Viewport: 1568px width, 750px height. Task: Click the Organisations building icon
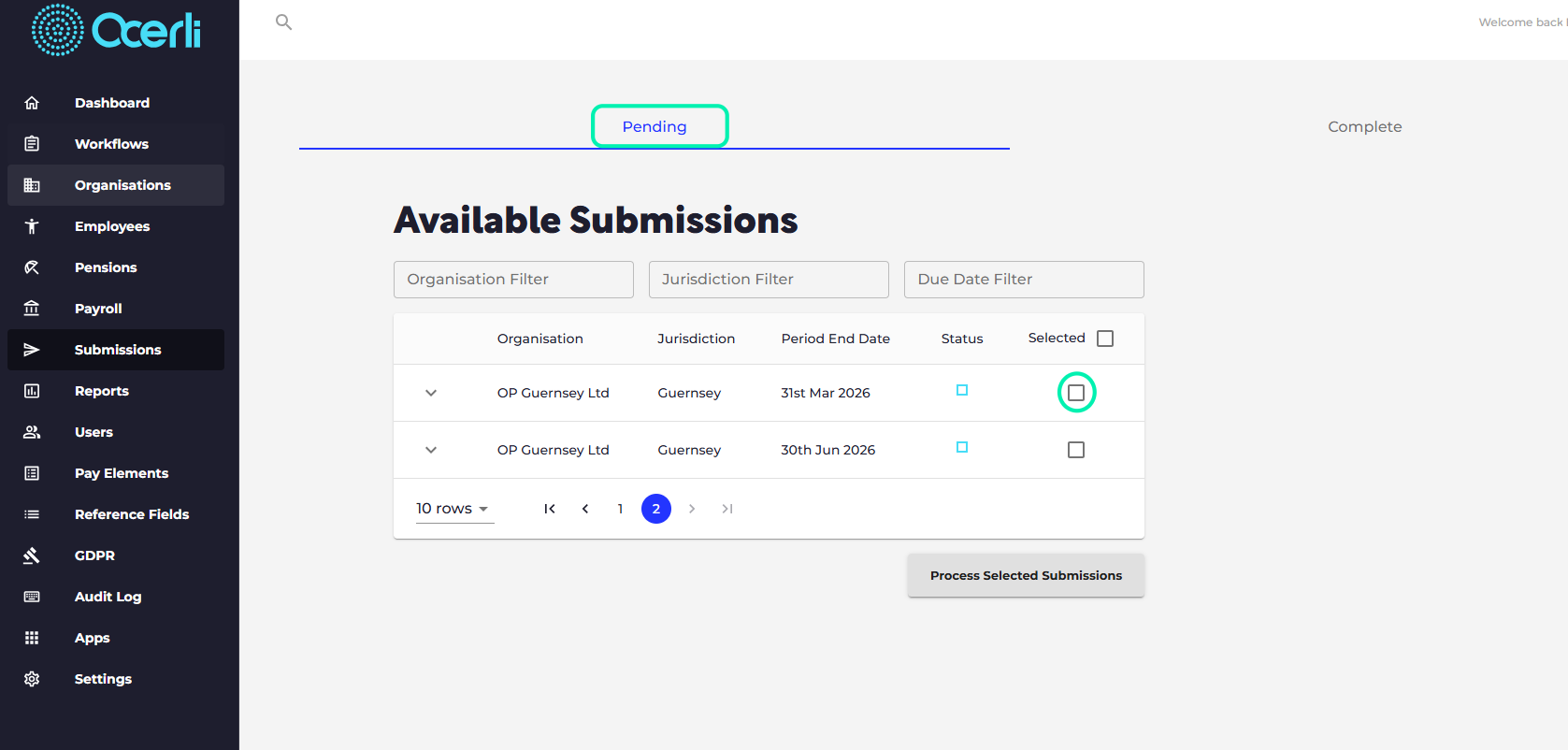[32, 185]
